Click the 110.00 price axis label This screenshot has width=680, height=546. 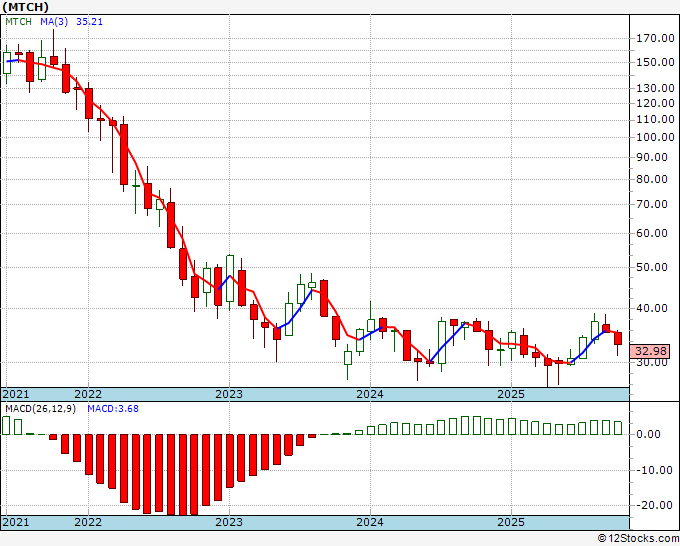[655, 120]
